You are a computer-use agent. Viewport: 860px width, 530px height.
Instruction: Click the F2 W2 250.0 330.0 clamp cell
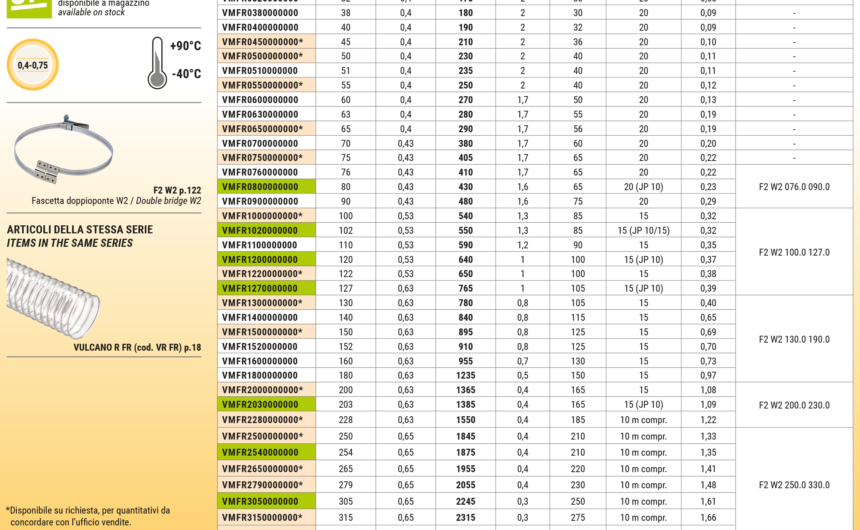(794, 485)
